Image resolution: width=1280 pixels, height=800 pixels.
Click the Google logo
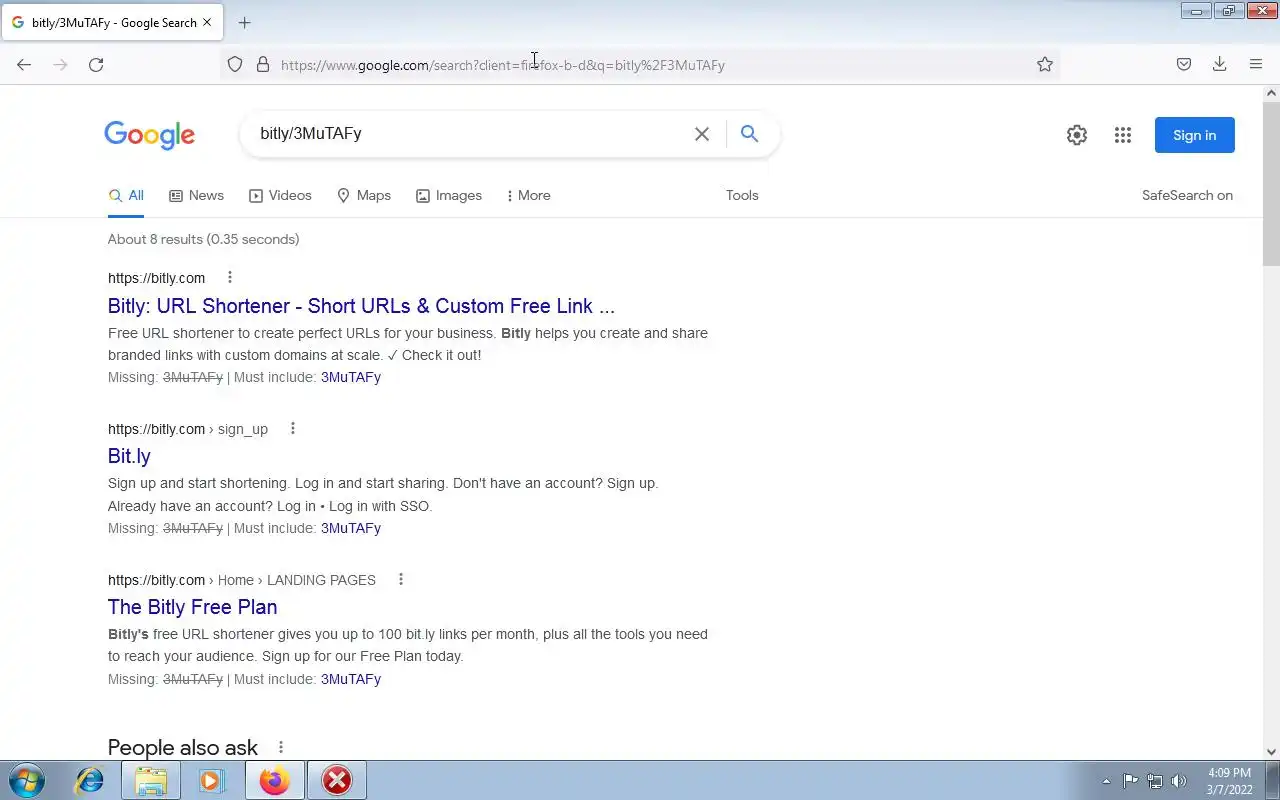coord(149,135)
